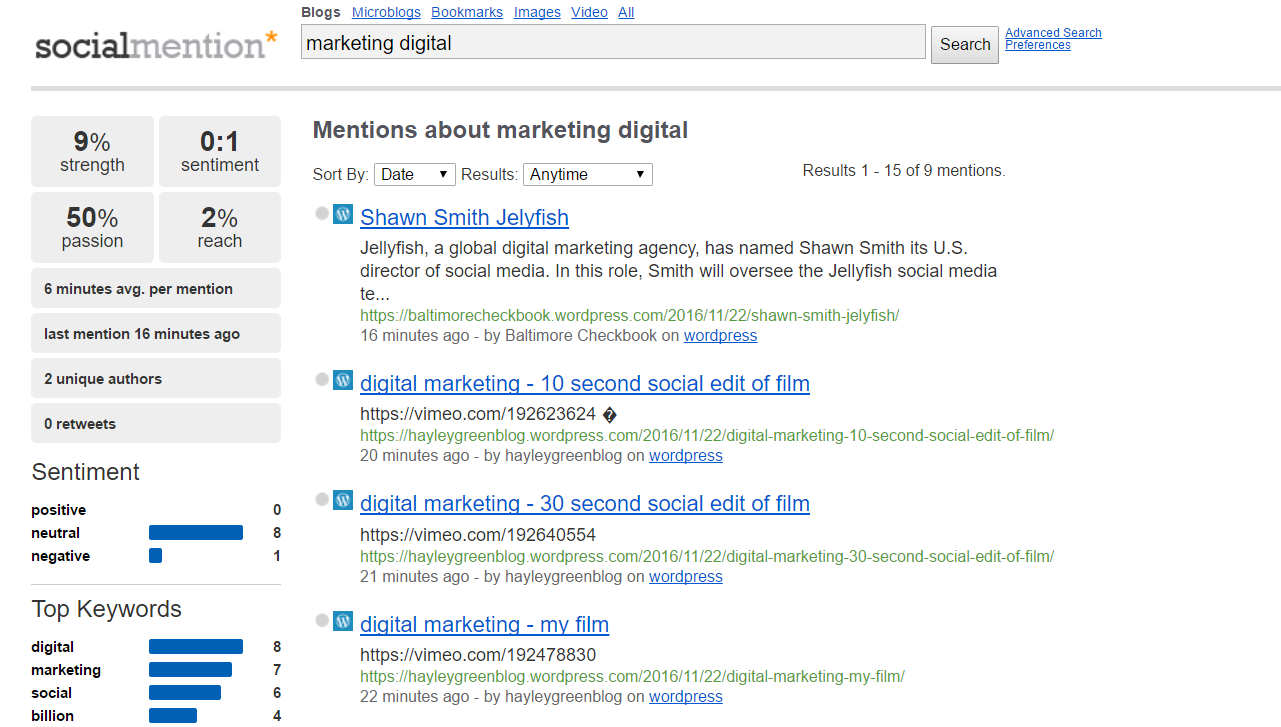Open digital marketing - 10 second social edit title

coord(585,383)
